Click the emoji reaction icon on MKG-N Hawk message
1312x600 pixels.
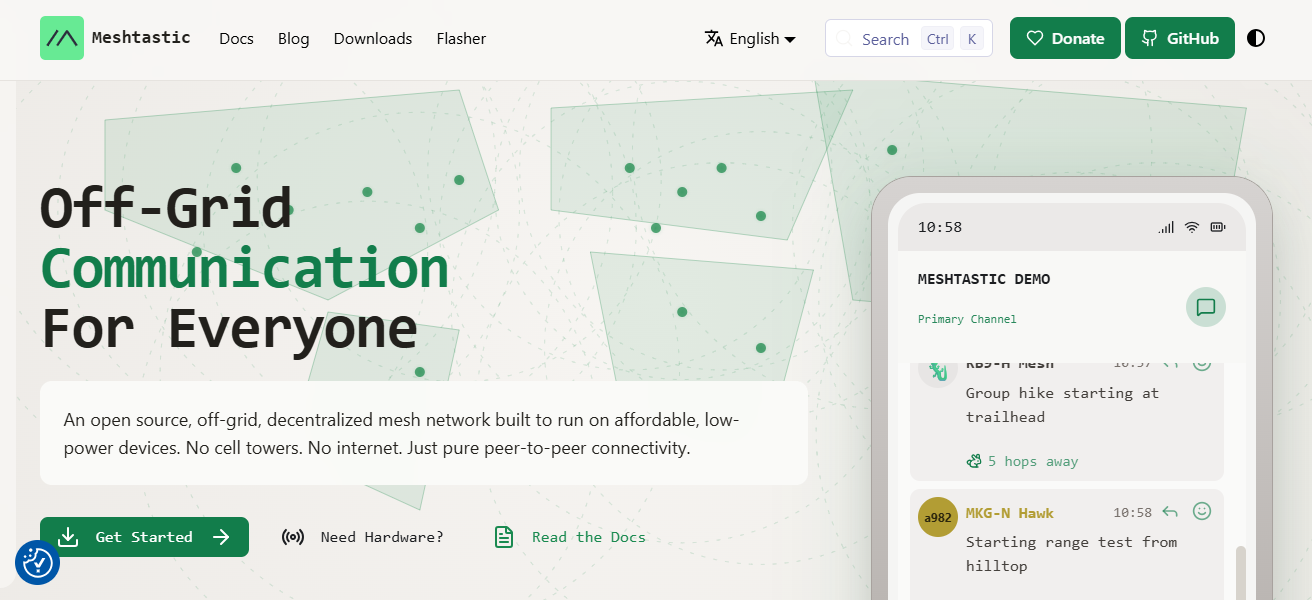(1202, 511)
